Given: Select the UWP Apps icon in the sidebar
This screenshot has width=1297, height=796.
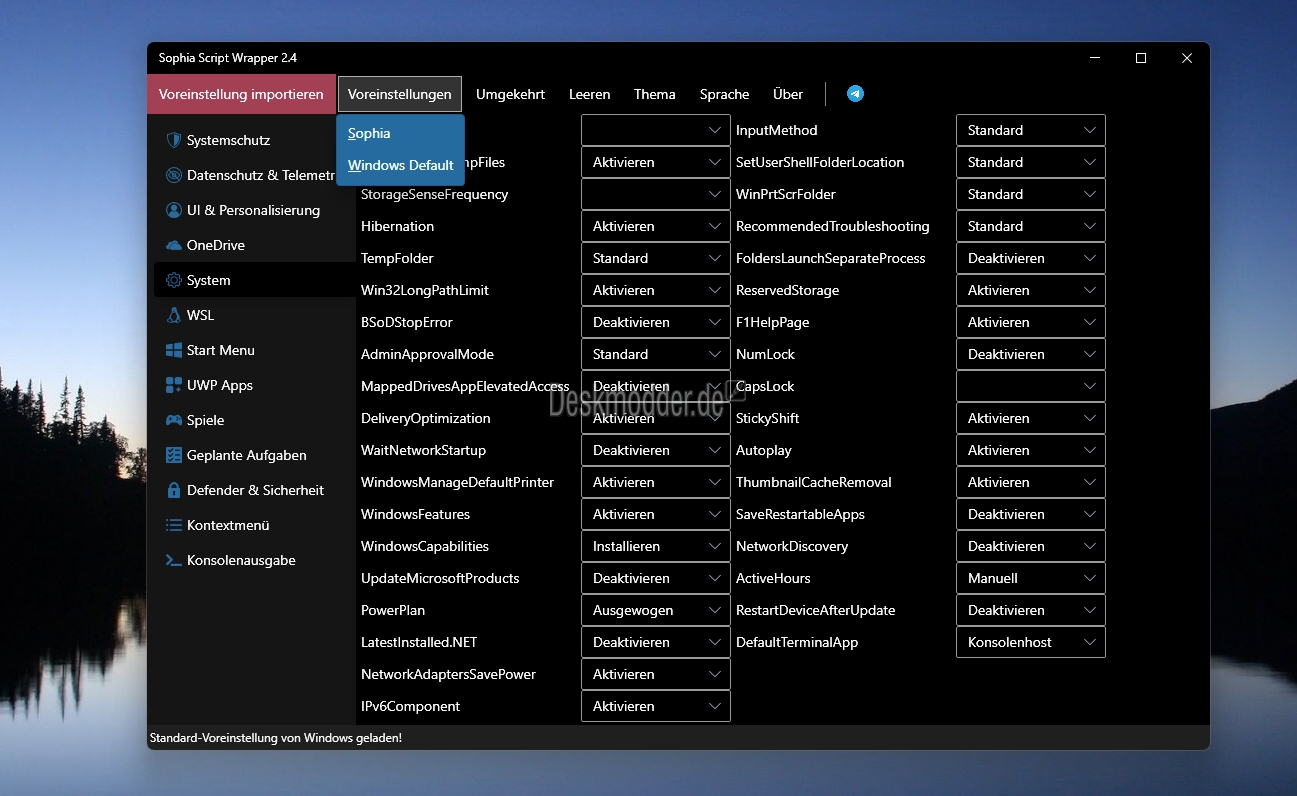Looking at the screenshot, I should click(x=174, y=385).
